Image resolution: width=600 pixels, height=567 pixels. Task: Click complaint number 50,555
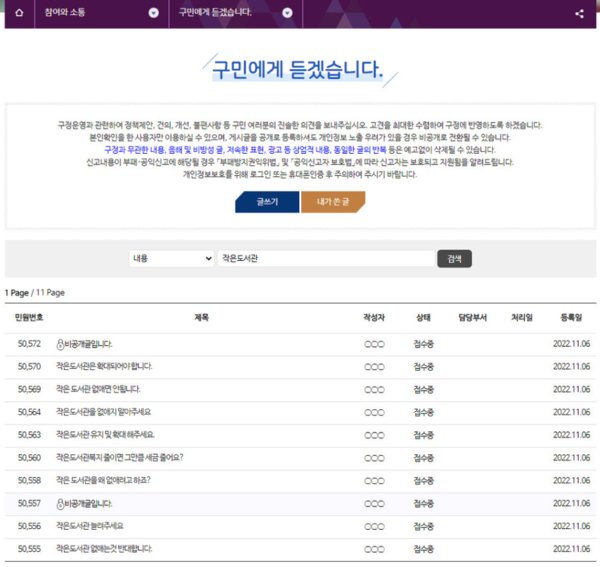point(29,549)
